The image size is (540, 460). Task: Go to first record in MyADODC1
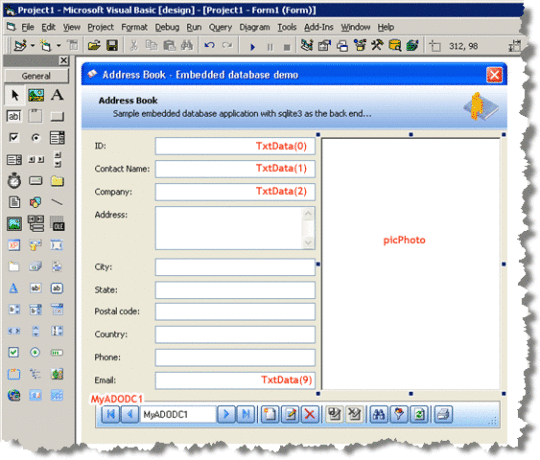point(111,414)
